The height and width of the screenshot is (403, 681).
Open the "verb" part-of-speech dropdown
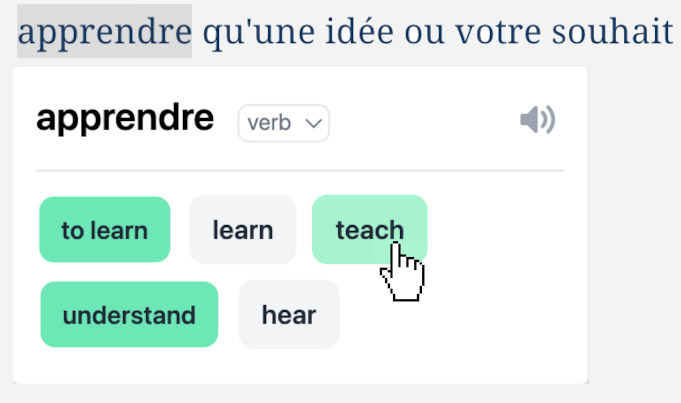point(283,123)
